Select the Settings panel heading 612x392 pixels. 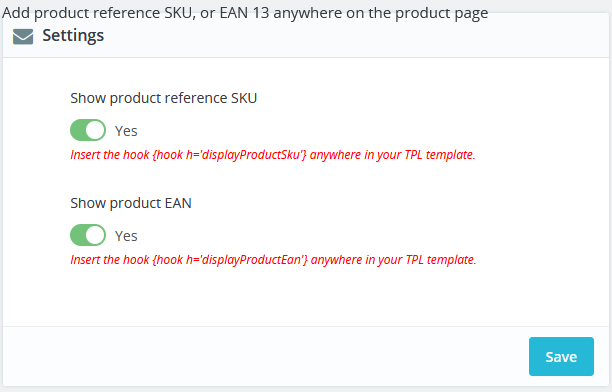point(73,36)
